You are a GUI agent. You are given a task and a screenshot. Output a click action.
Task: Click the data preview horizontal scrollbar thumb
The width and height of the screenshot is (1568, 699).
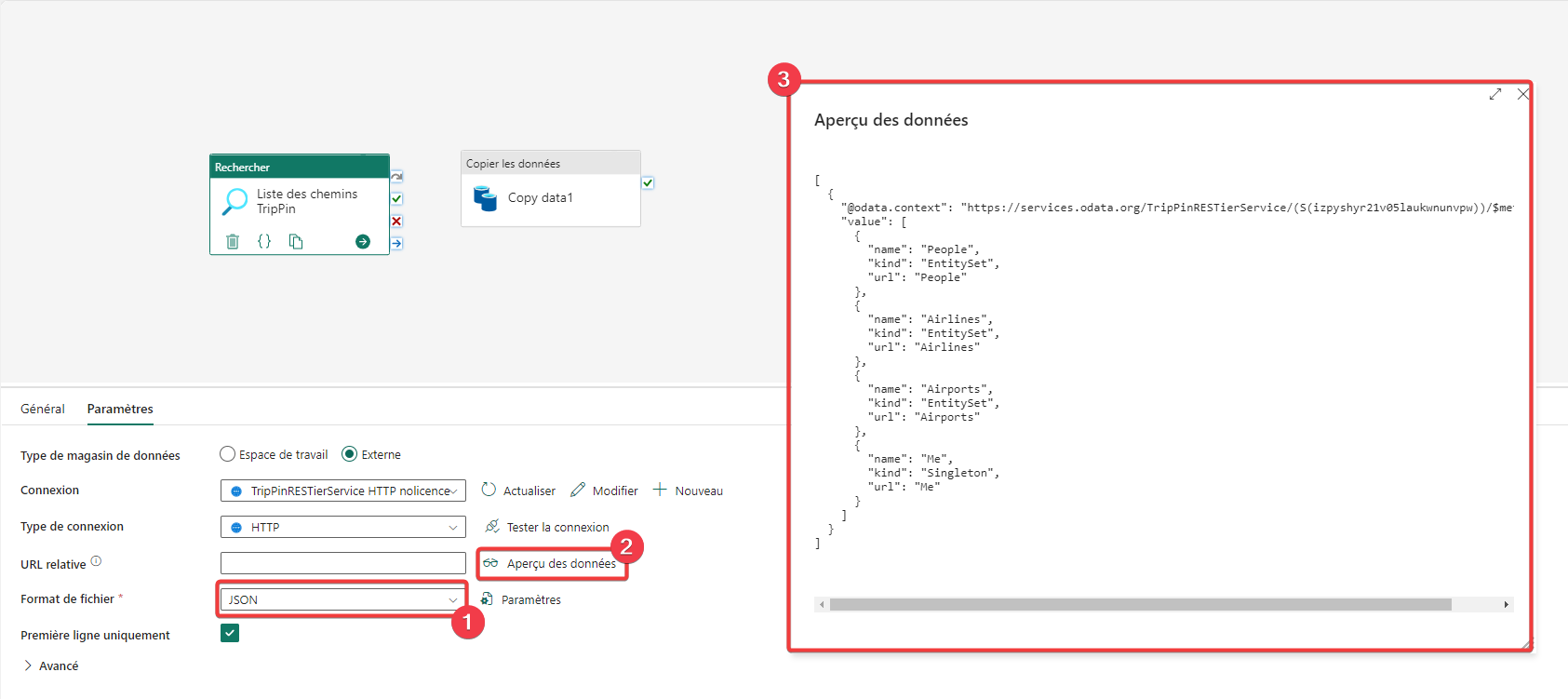pyautogui.click(x=1141, y=605)
